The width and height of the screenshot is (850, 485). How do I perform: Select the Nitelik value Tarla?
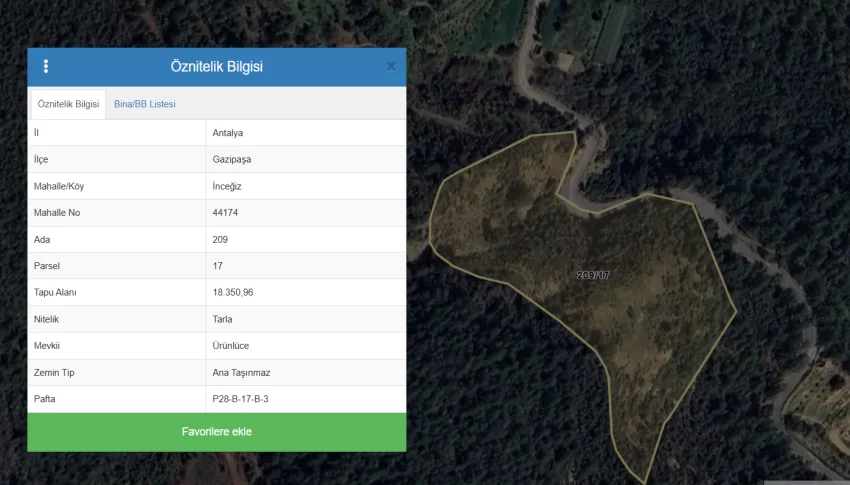click(x=224, y=320)
